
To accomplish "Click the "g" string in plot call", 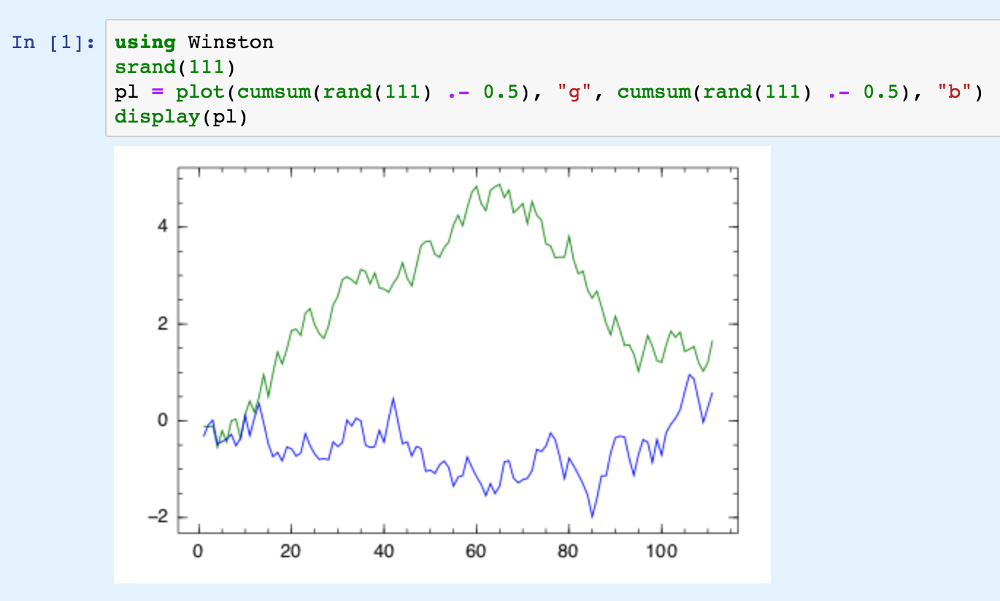I will 574,92.
